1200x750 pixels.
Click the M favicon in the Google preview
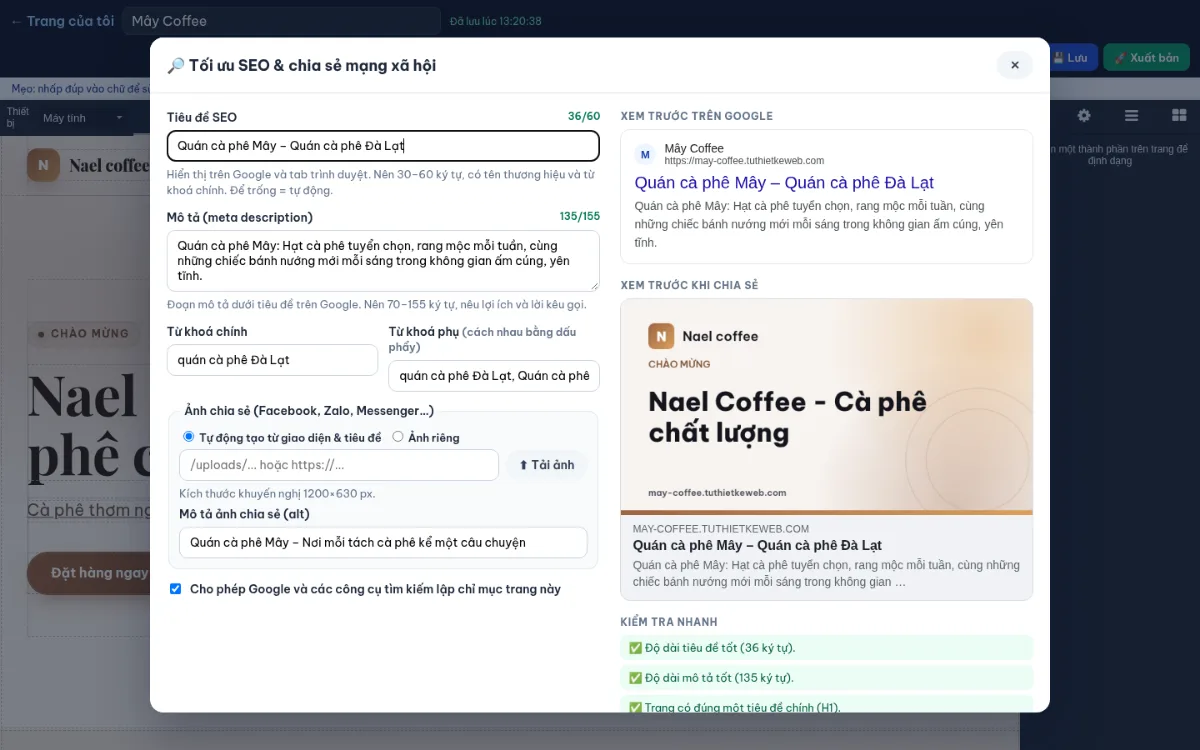pyautogui.click(x=645, y=154)
